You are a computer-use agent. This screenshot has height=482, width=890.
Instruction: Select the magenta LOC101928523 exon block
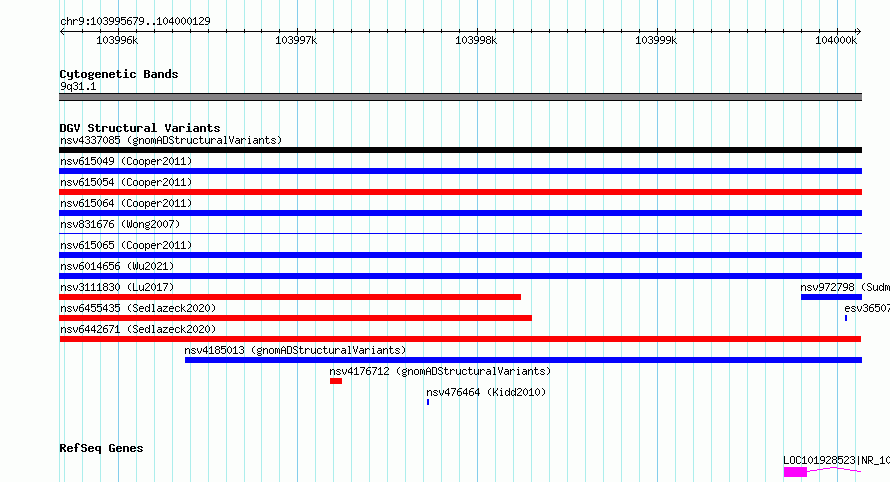coord(795,472)
